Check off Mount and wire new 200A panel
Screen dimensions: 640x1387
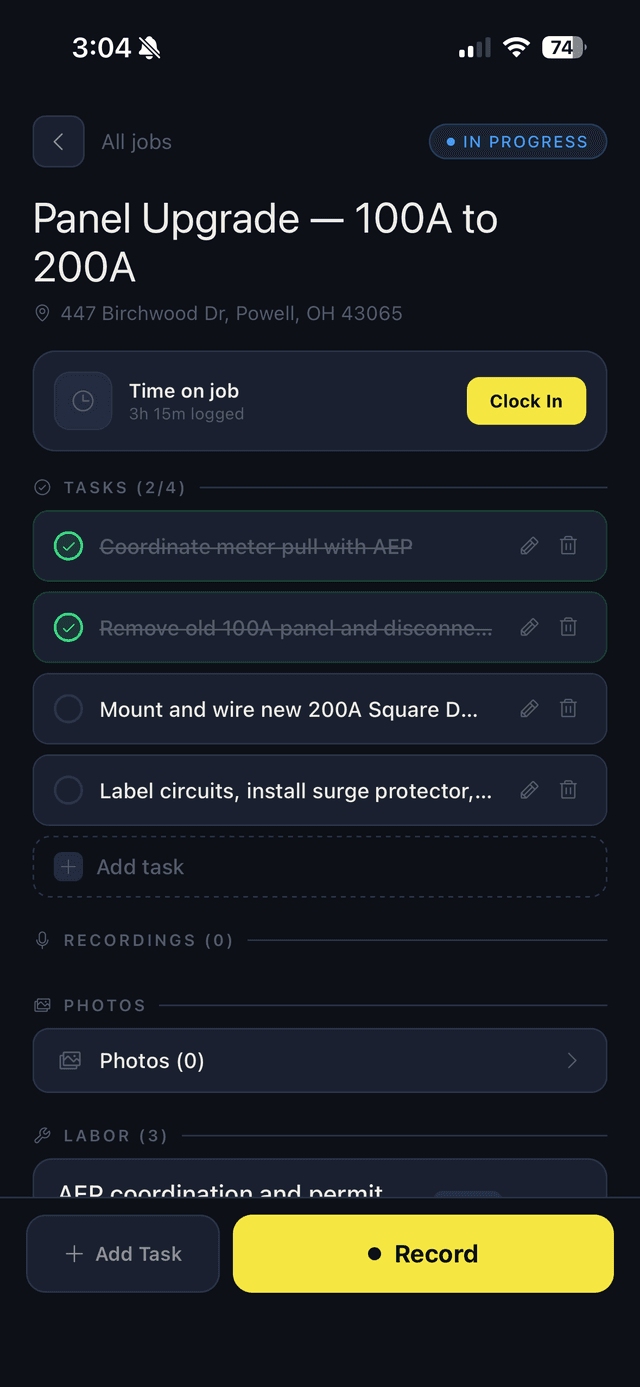point(68,708)
